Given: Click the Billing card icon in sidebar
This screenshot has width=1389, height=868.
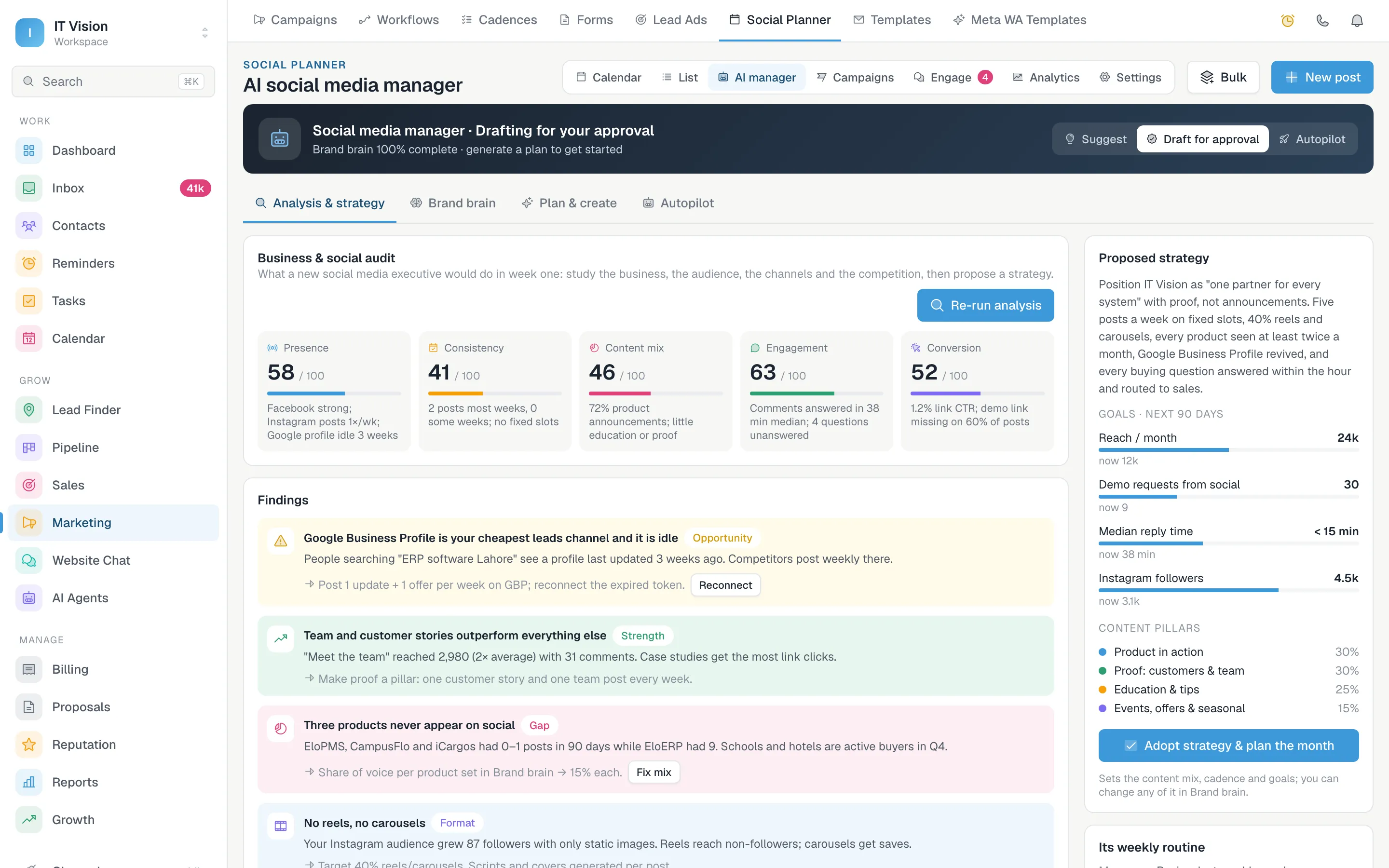Looking at the screenshot, I should coord(29,669).
